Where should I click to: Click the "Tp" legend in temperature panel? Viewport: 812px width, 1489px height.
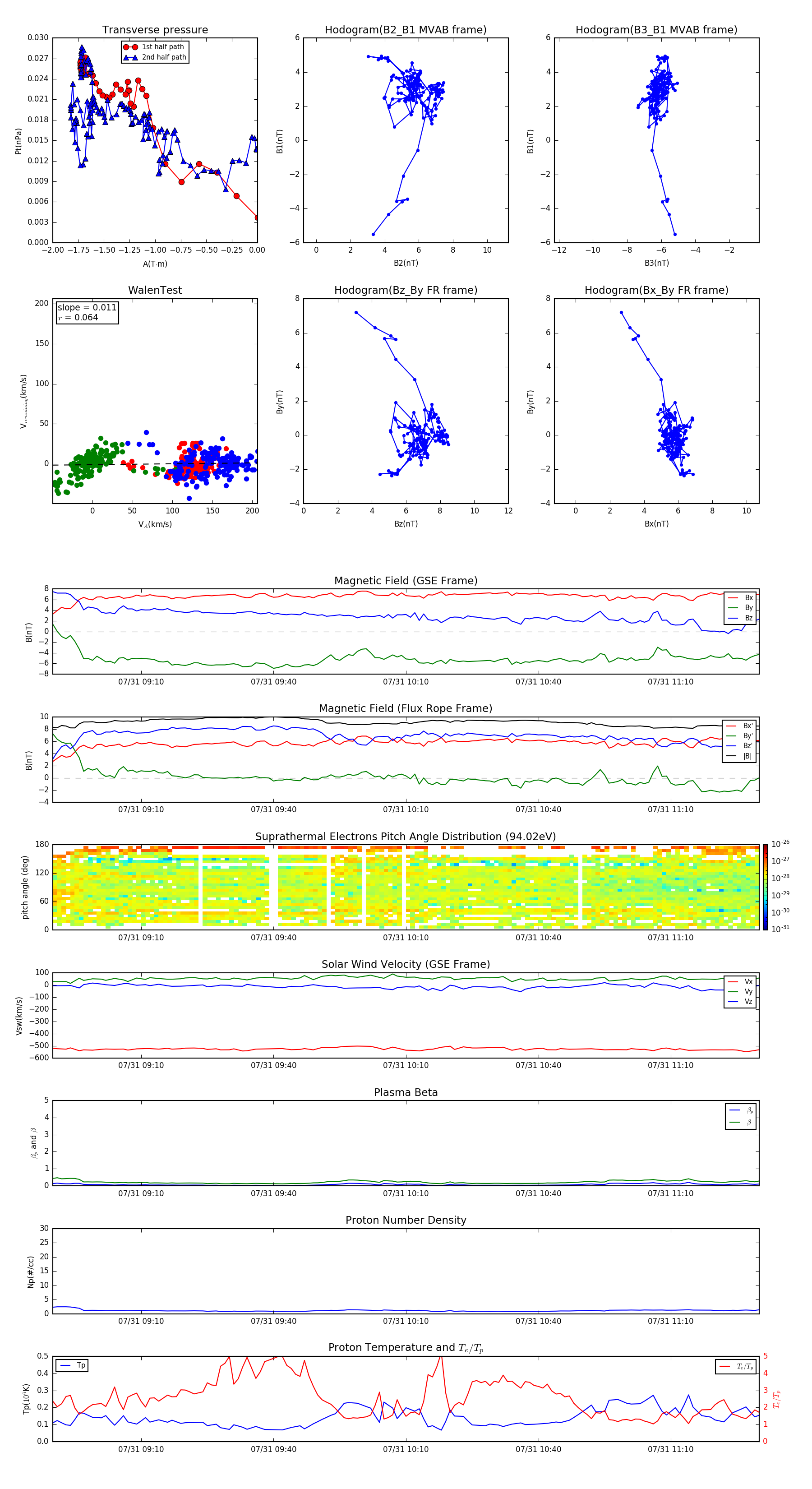(x=72, y=1365)
